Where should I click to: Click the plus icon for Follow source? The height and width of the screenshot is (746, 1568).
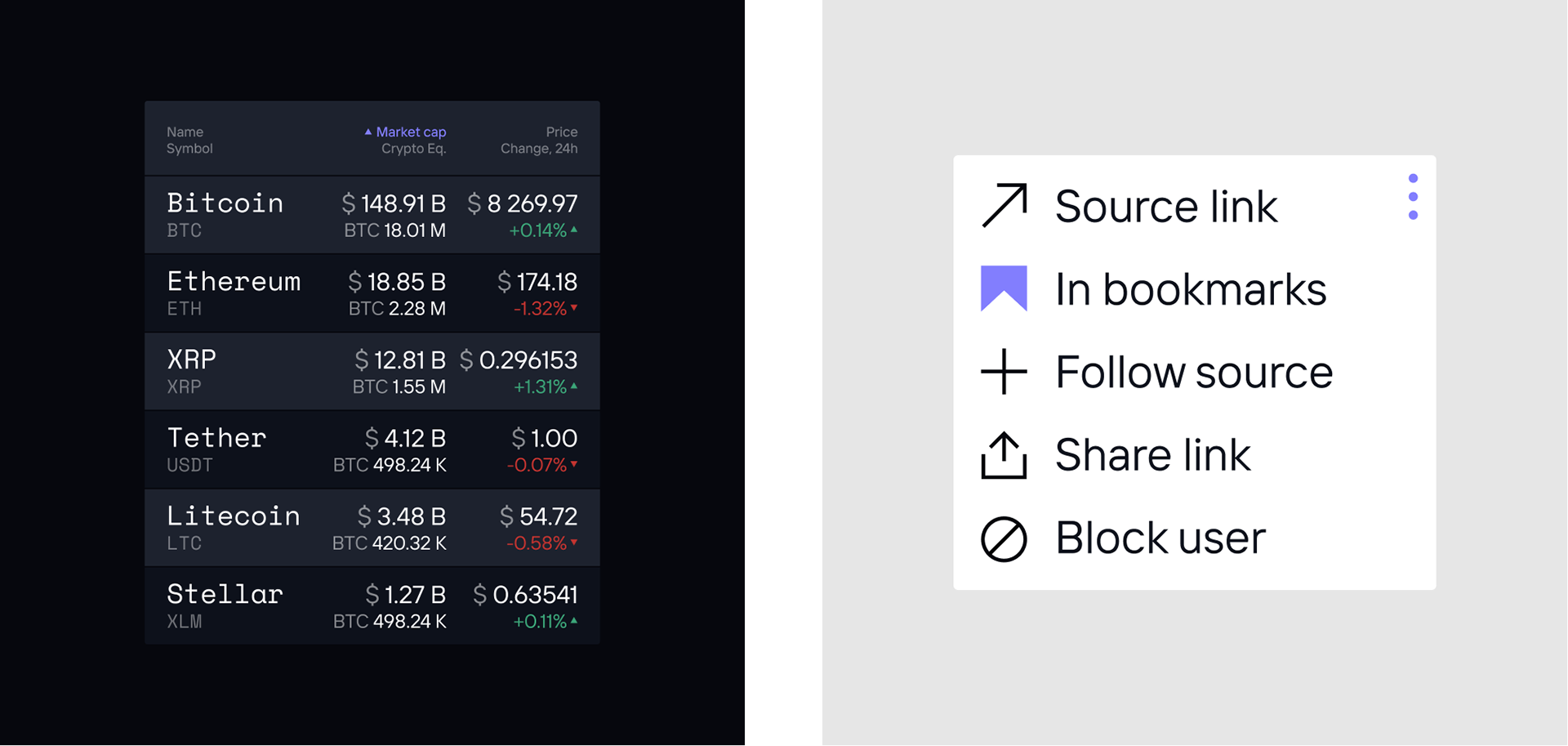tap(1004, 372)
